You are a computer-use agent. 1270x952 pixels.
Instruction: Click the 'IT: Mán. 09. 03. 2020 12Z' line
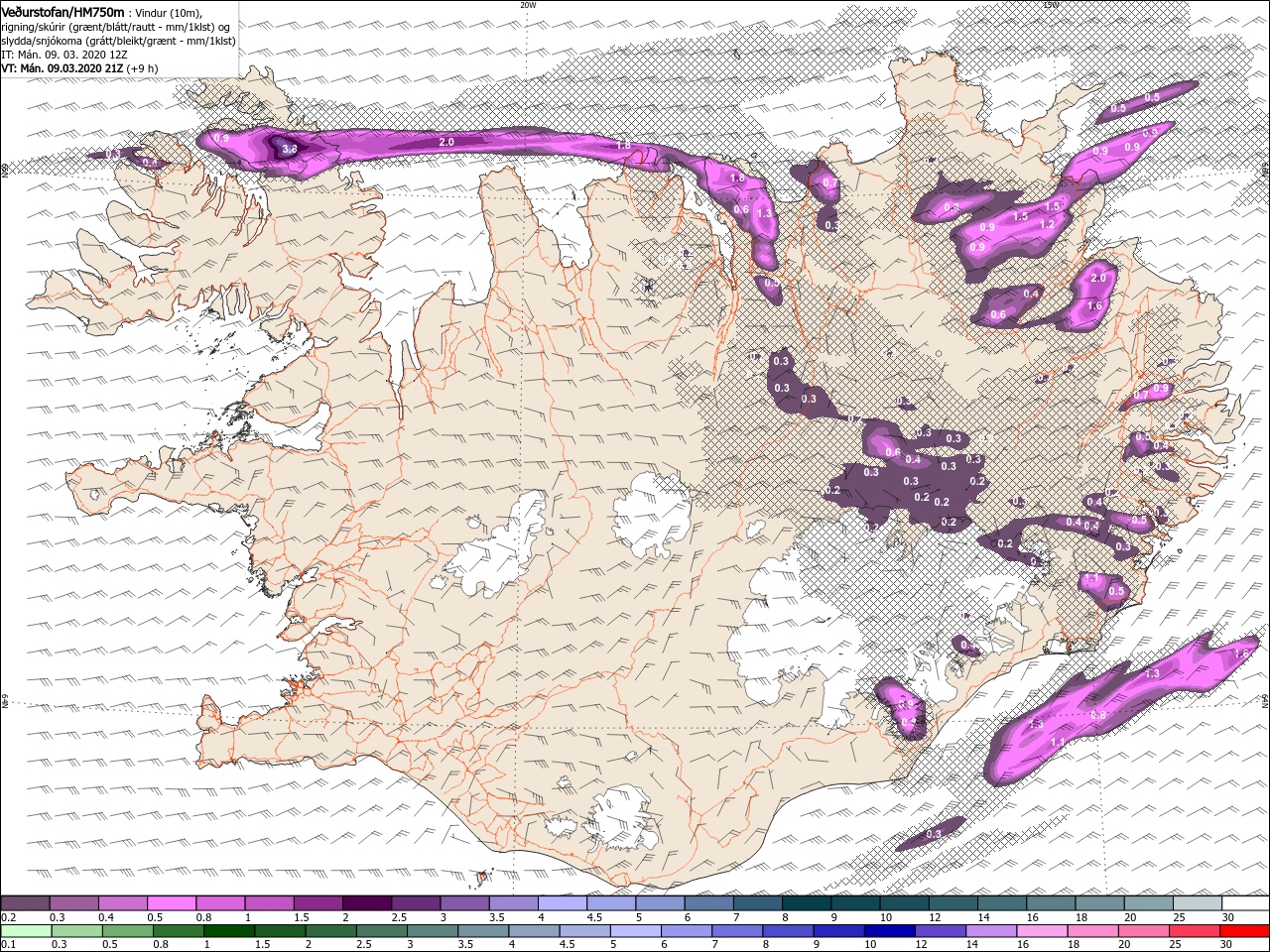click(63, 55)
